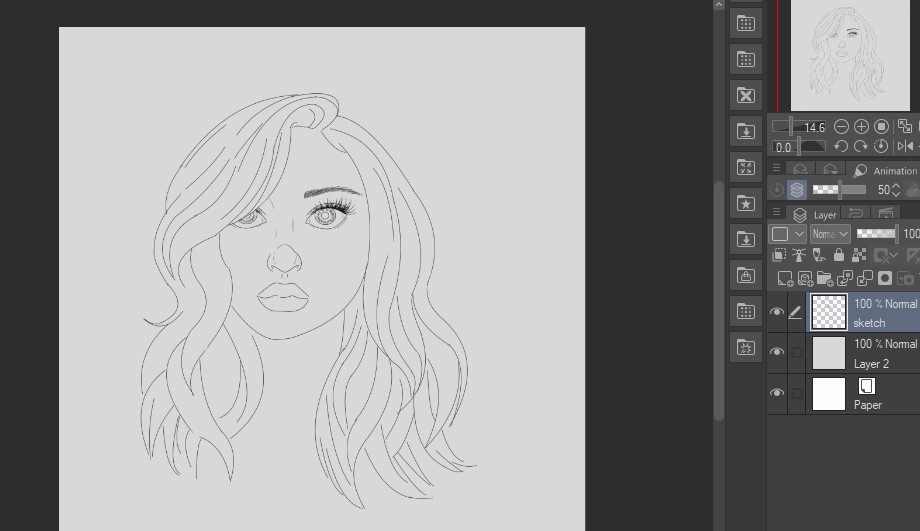Transfer to lower layer icon

click(x=845, y=278)
